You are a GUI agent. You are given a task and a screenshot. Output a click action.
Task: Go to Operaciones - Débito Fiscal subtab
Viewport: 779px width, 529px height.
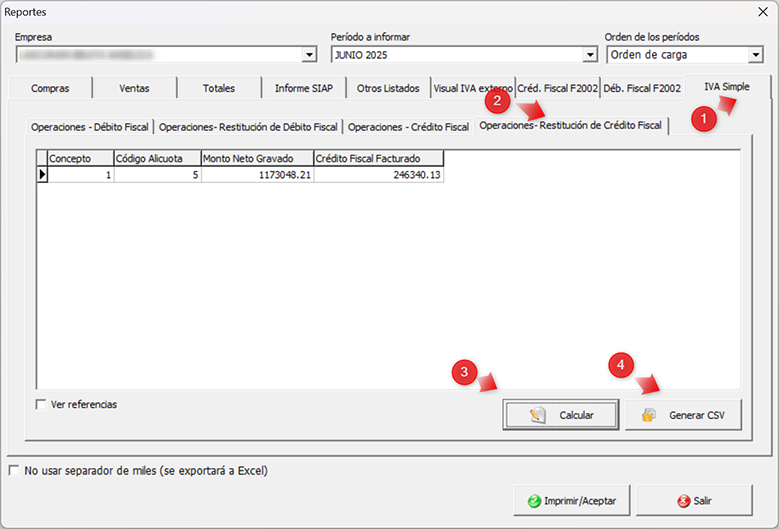point(90,127)
